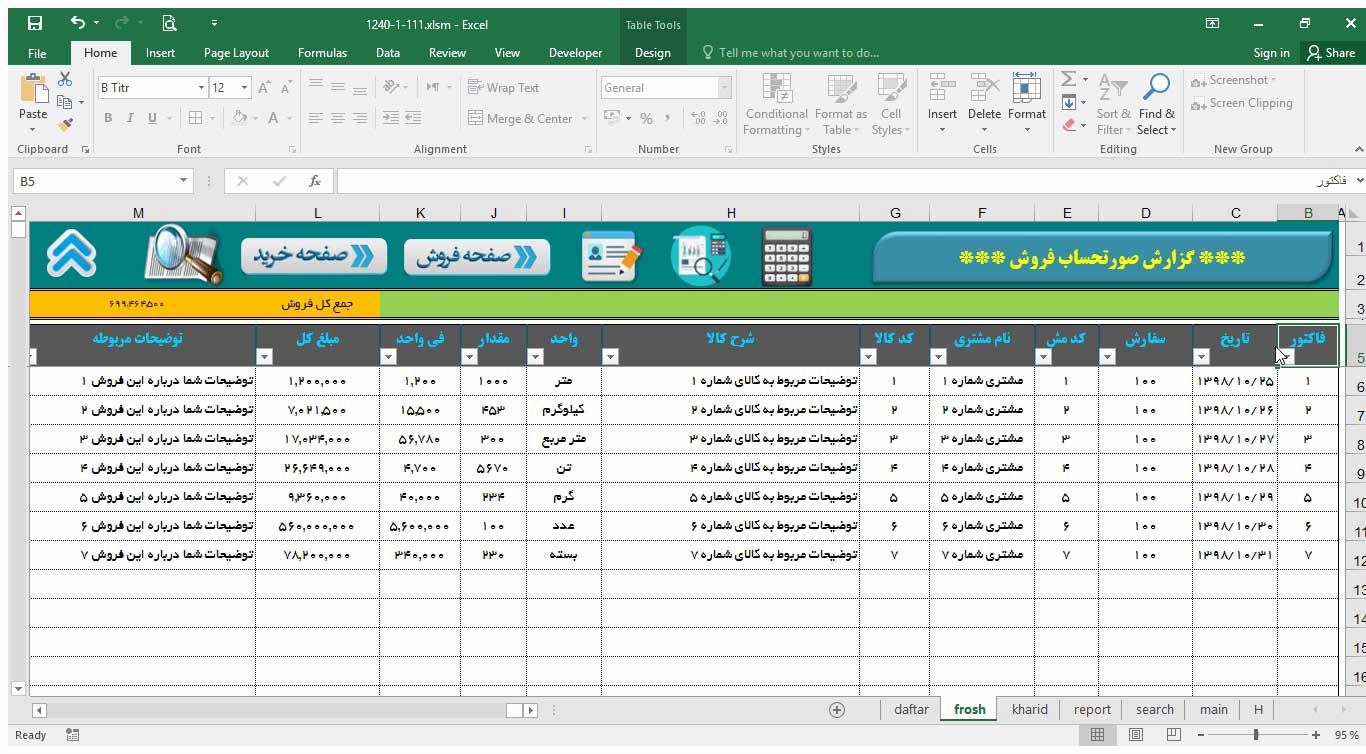Click the calculator icon in banner

click(786, 256)
